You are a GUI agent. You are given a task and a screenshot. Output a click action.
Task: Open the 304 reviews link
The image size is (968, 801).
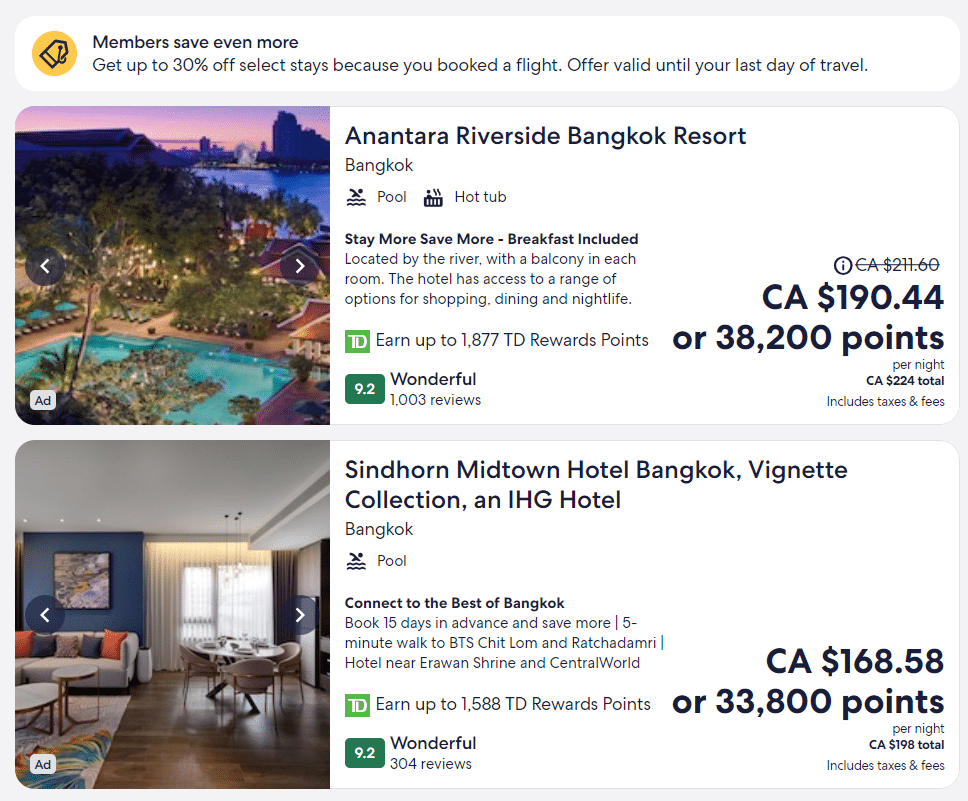(x=430, y=764)
